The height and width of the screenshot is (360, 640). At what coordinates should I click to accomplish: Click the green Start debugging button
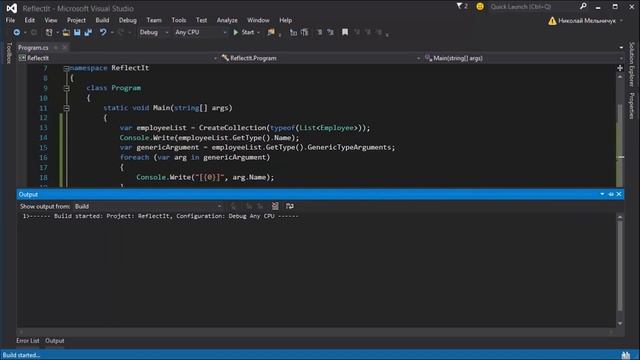(x=244, y=32)
